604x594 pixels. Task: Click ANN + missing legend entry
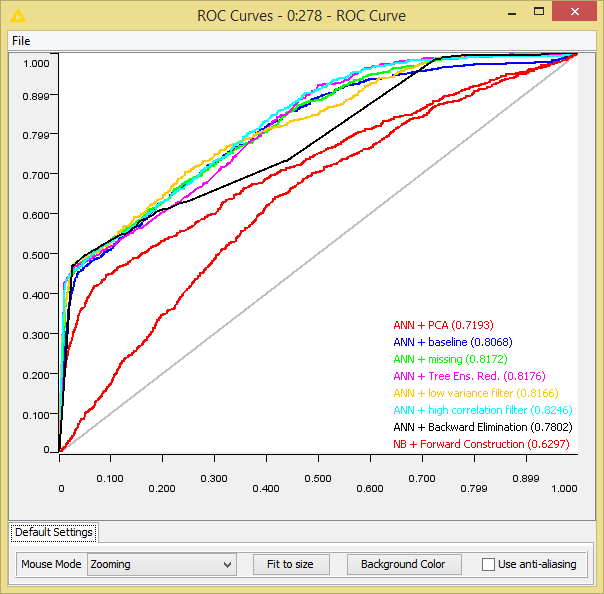[x=450, y=359]
